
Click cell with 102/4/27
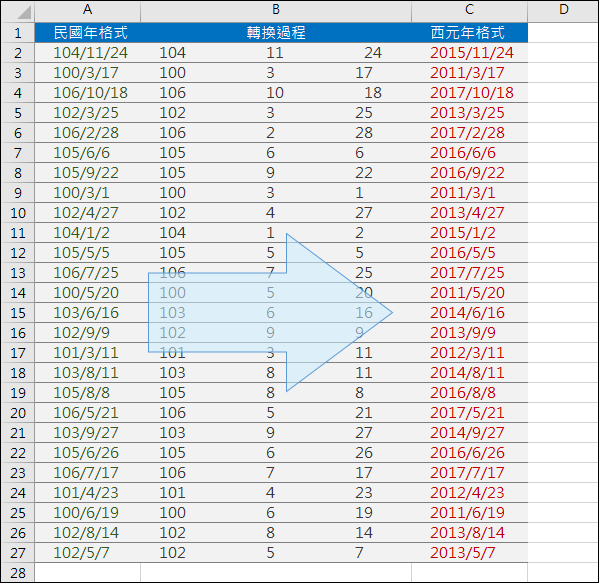[x=87, y=213]
